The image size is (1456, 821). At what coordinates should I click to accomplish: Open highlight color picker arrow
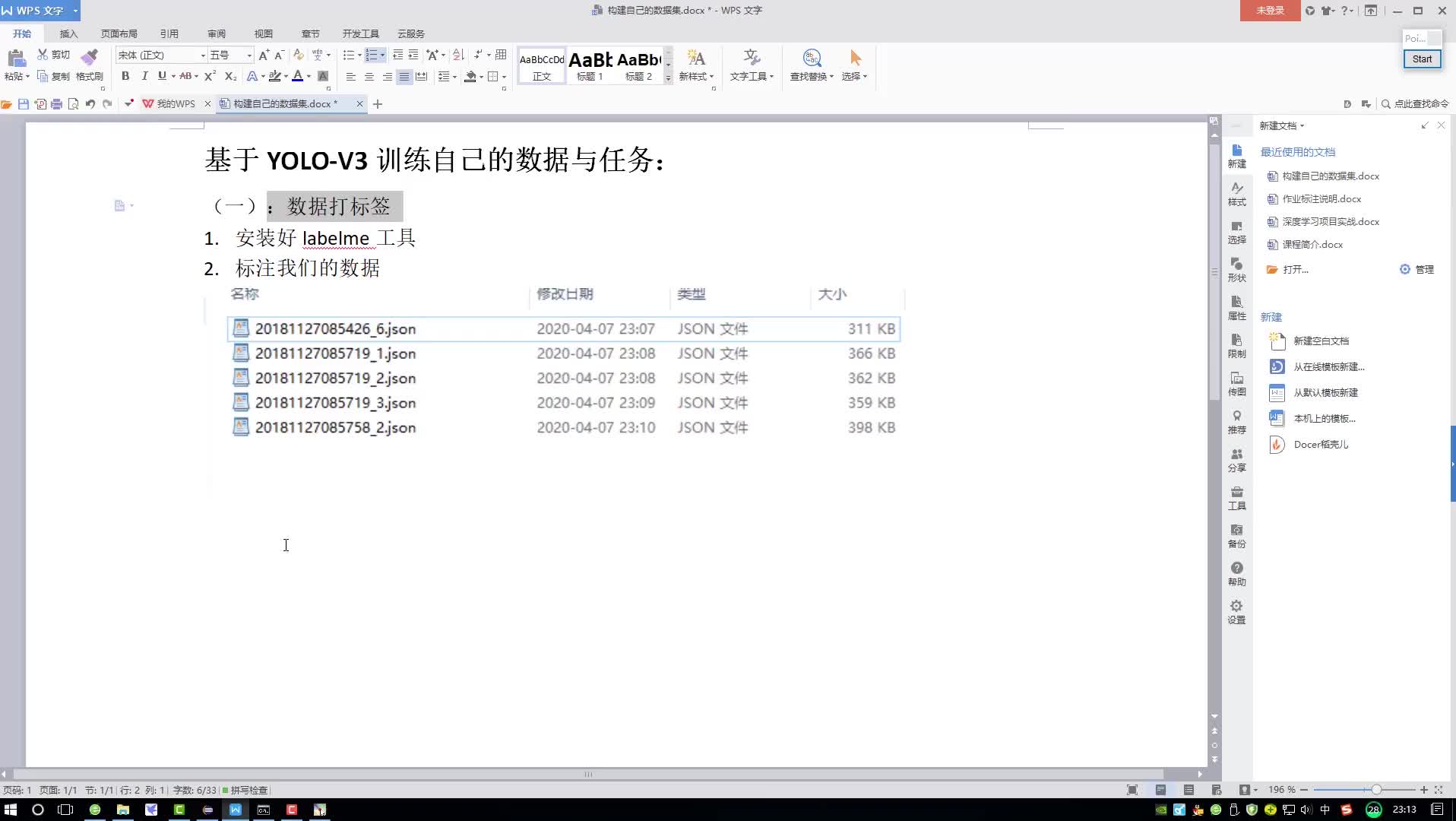[x=286, y=76]
